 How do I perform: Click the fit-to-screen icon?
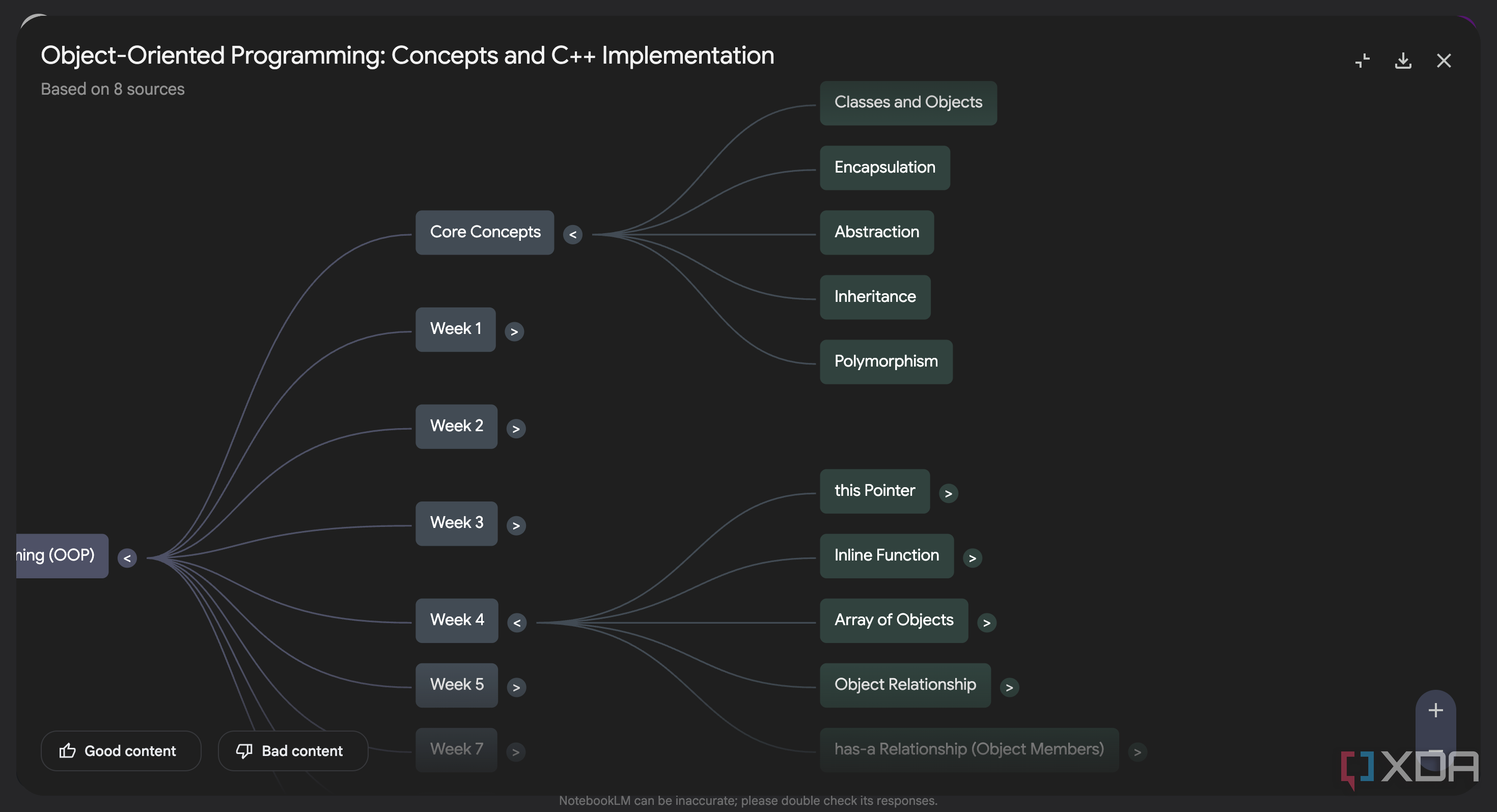point(1362,61)
